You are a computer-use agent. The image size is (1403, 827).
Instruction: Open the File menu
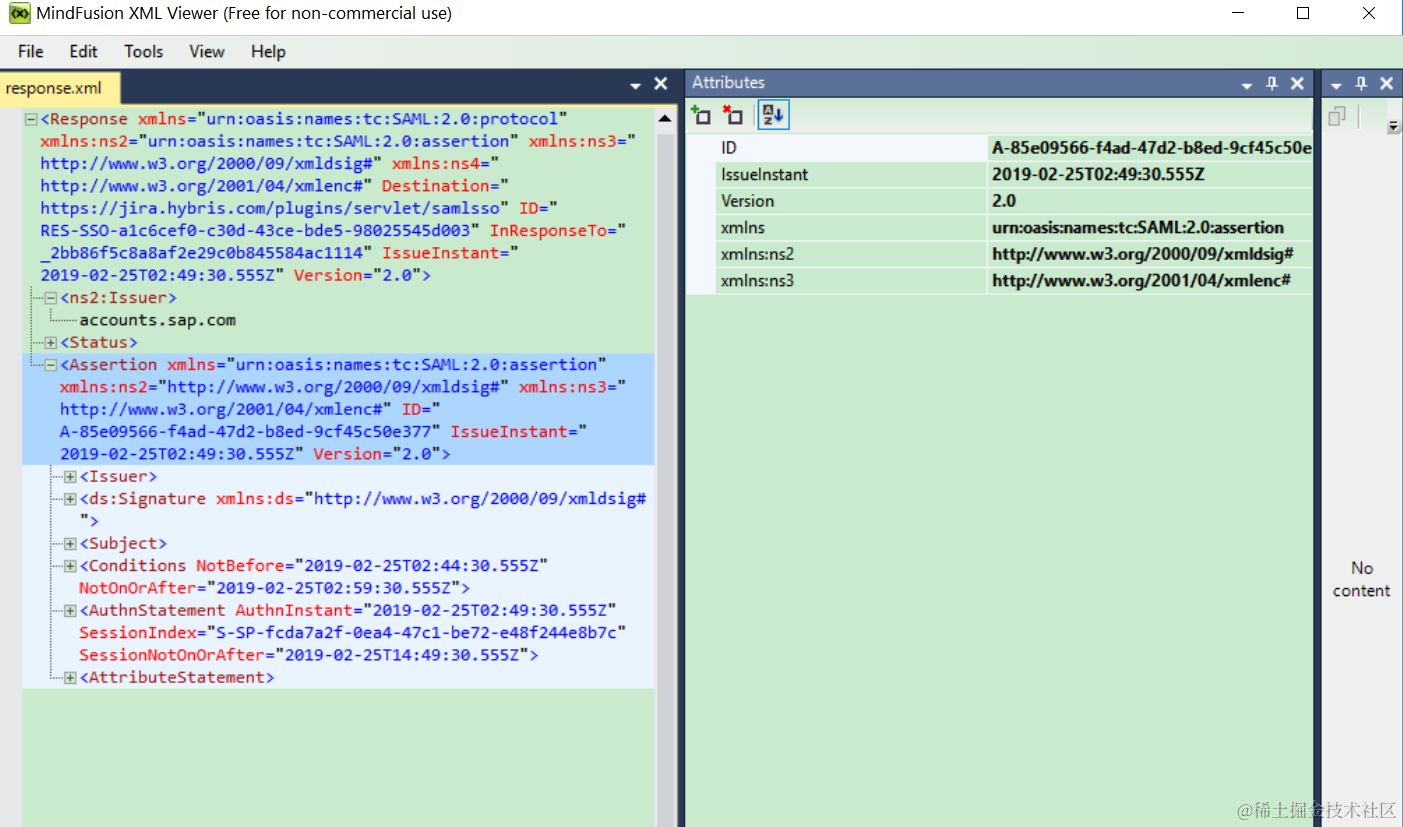coord(31,51)
